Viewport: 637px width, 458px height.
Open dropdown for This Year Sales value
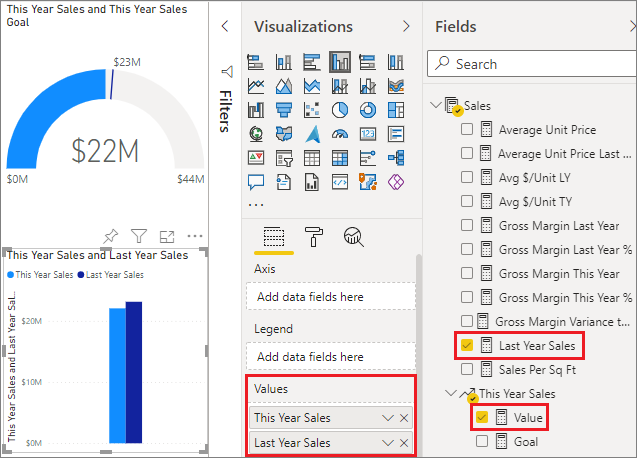click(x=388, y=418)
